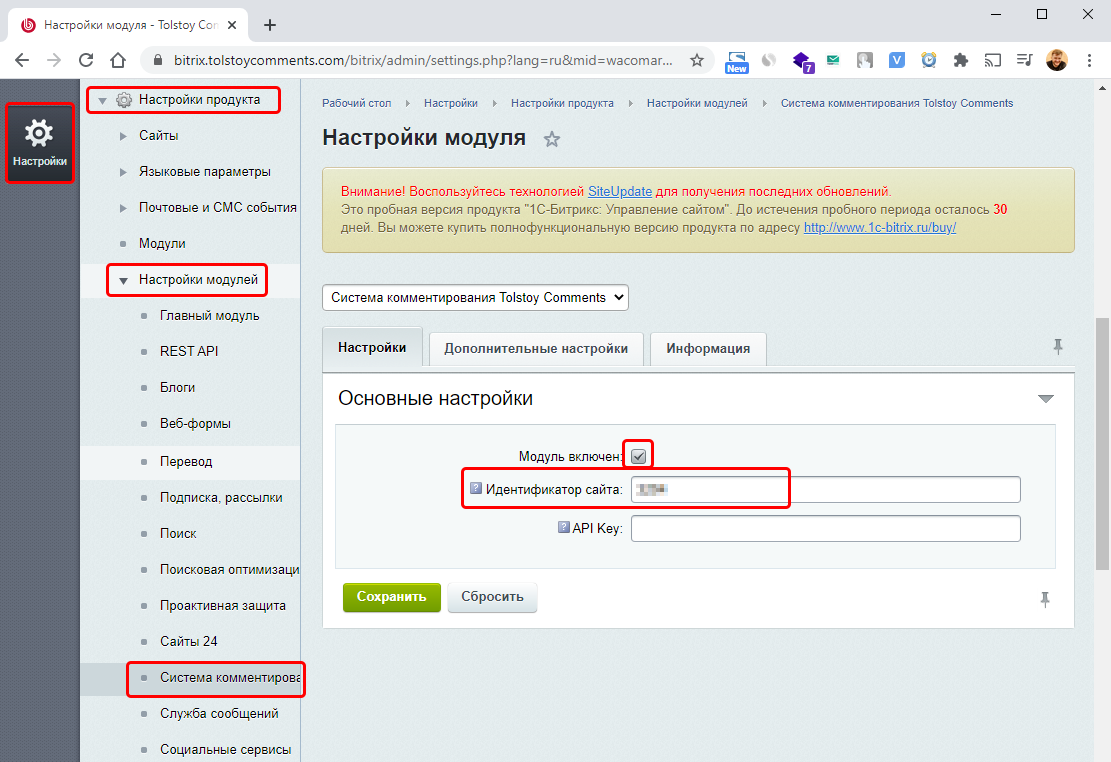The height and width of the screenshot is (762, 1111).
Task: Open the Настройки gear section in sidebar
Action: 40,144
